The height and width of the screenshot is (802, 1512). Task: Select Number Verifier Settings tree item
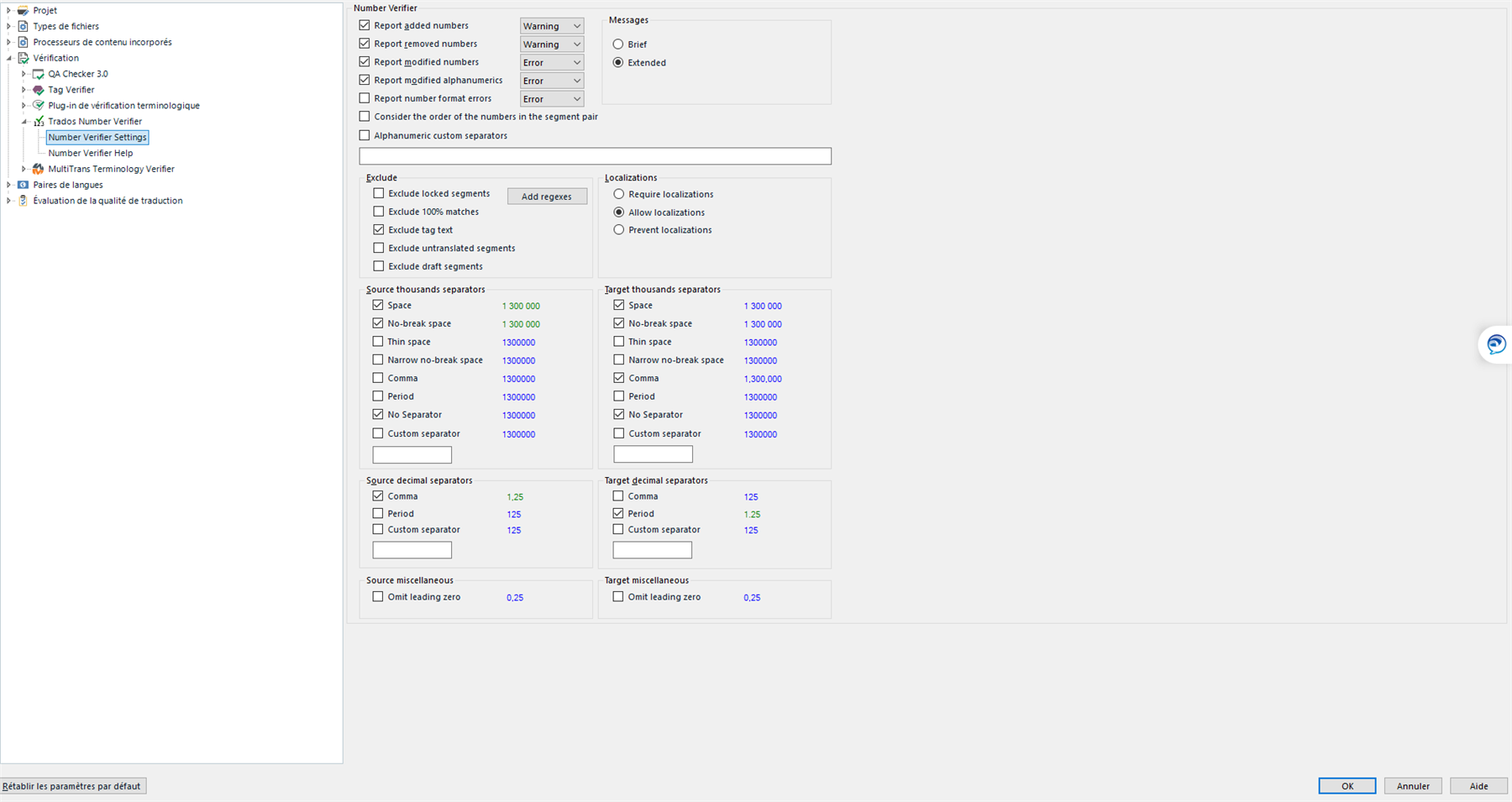(97, 137)
